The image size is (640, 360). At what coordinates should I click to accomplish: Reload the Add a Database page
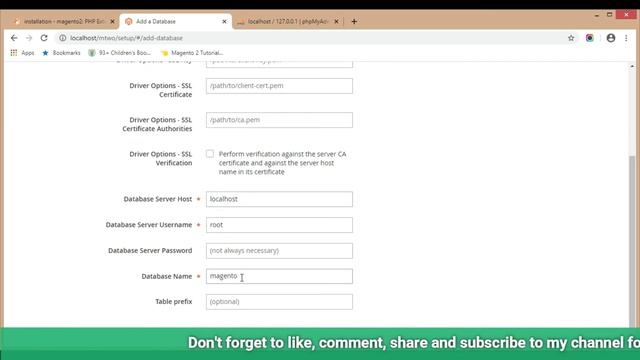(44, 38)
